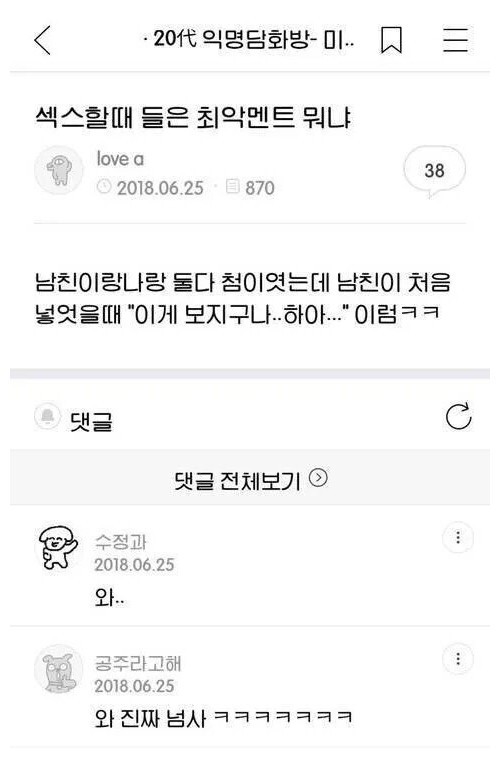Bookmark this post with the bookmark icon
This screenshot has height=763, width=500.
click(x=391, y=40)
